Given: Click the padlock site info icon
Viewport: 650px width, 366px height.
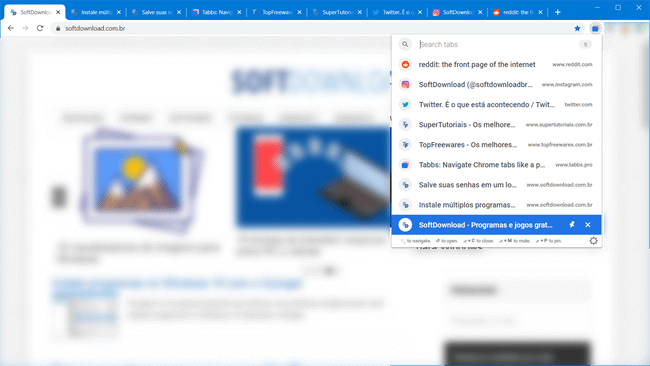Looking at the screenshot, I should click(58, 28).
